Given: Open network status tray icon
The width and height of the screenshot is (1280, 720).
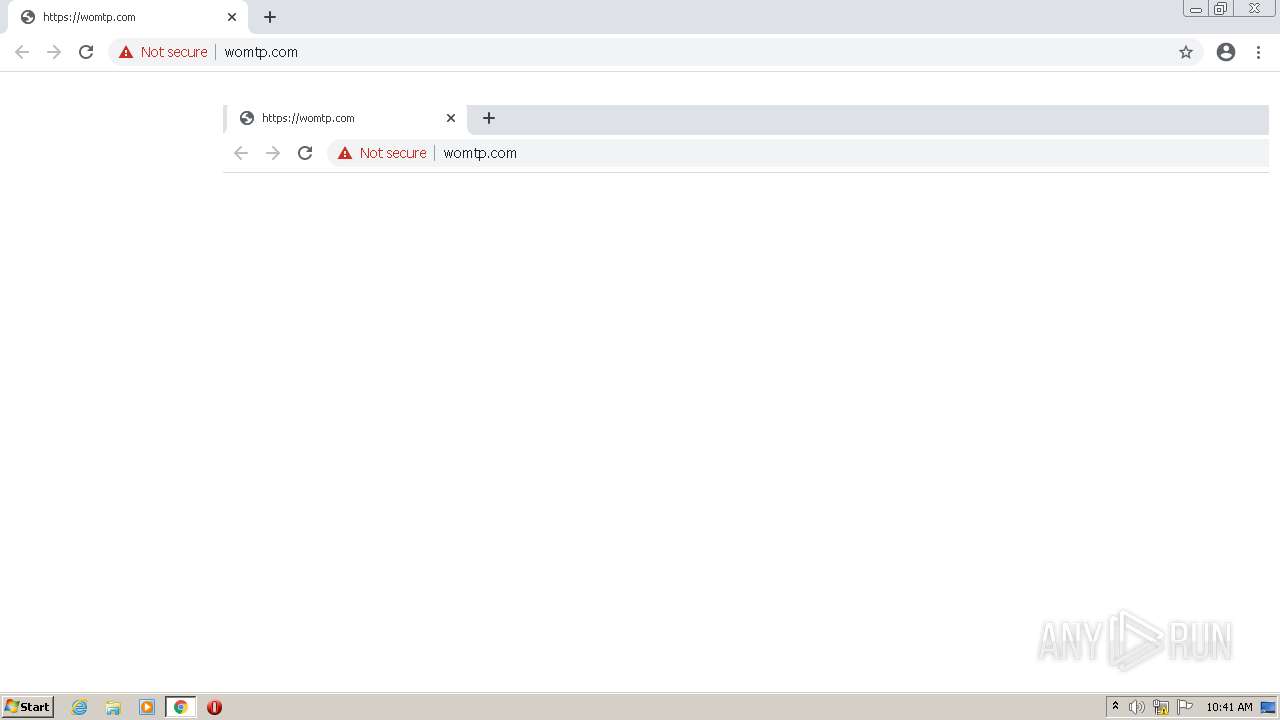Looking at the screenshot, I should pyautogui.click(x=1161, y=707).
